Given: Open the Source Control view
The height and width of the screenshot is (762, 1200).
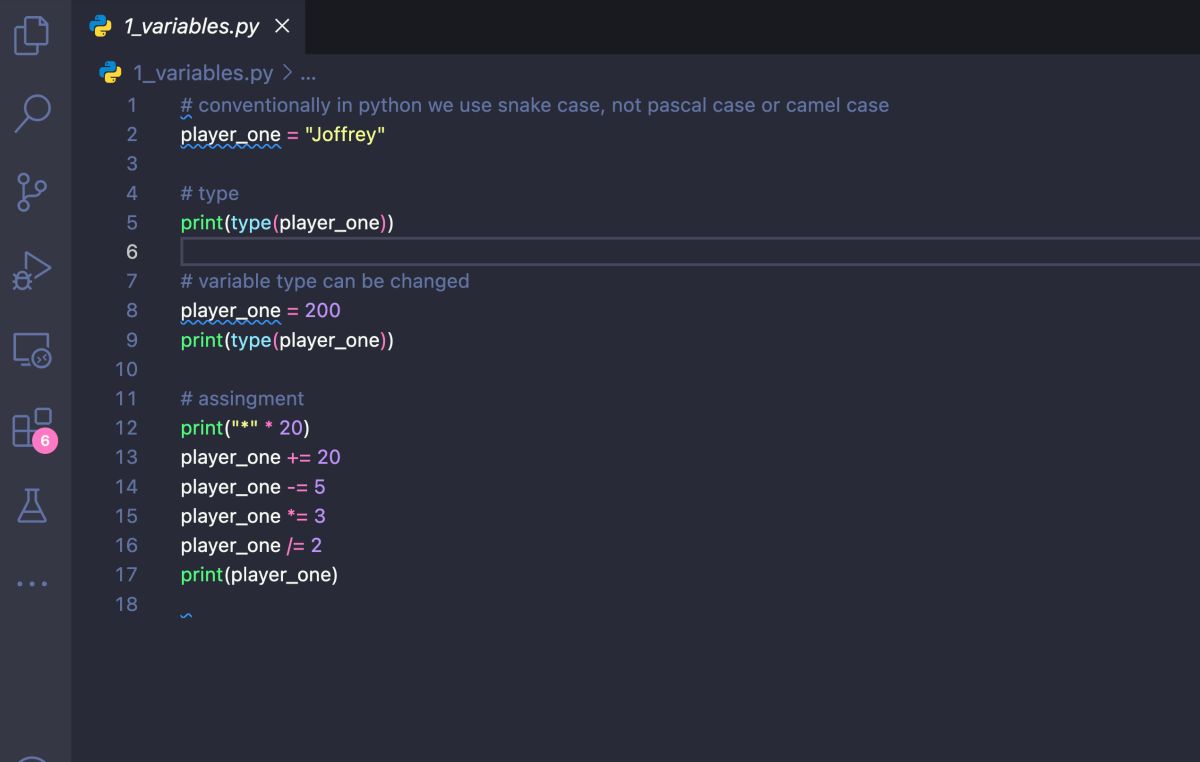Looking at the screenshot, I should coord(32,191).
